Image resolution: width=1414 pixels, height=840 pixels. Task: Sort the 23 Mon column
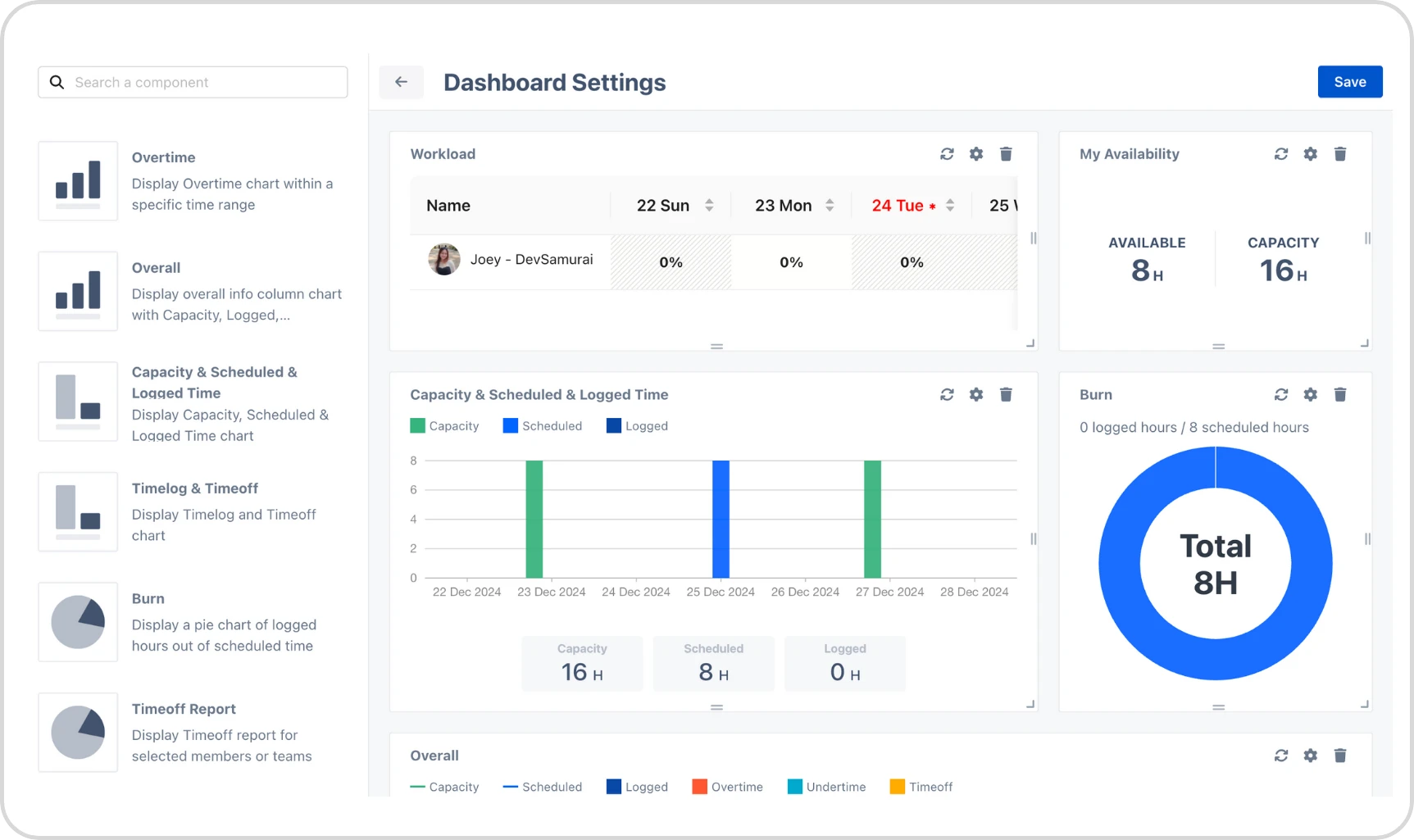pos(829,205)
